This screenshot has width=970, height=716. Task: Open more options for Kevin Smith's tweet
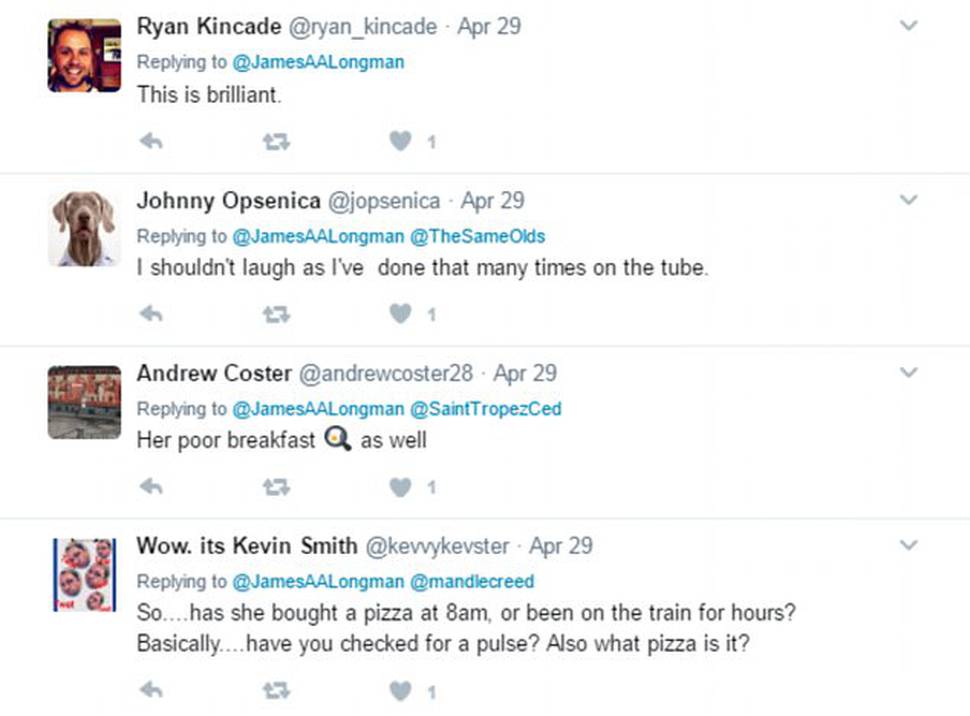click(x=908, y=545)
